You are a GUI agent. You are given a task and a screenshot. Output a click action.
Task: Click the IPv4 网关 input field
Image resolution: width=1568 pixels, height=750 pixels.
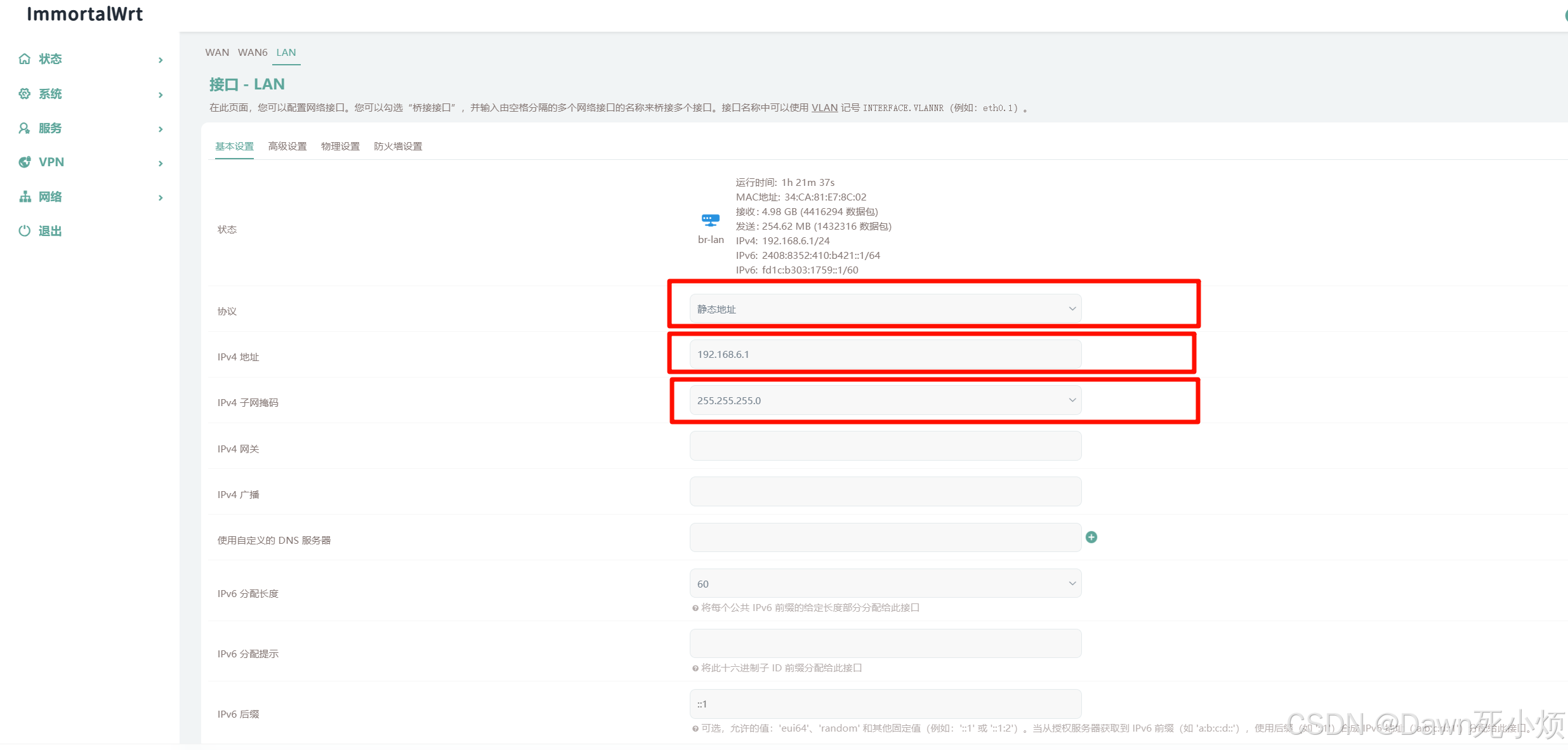click(x=885, y=446)
